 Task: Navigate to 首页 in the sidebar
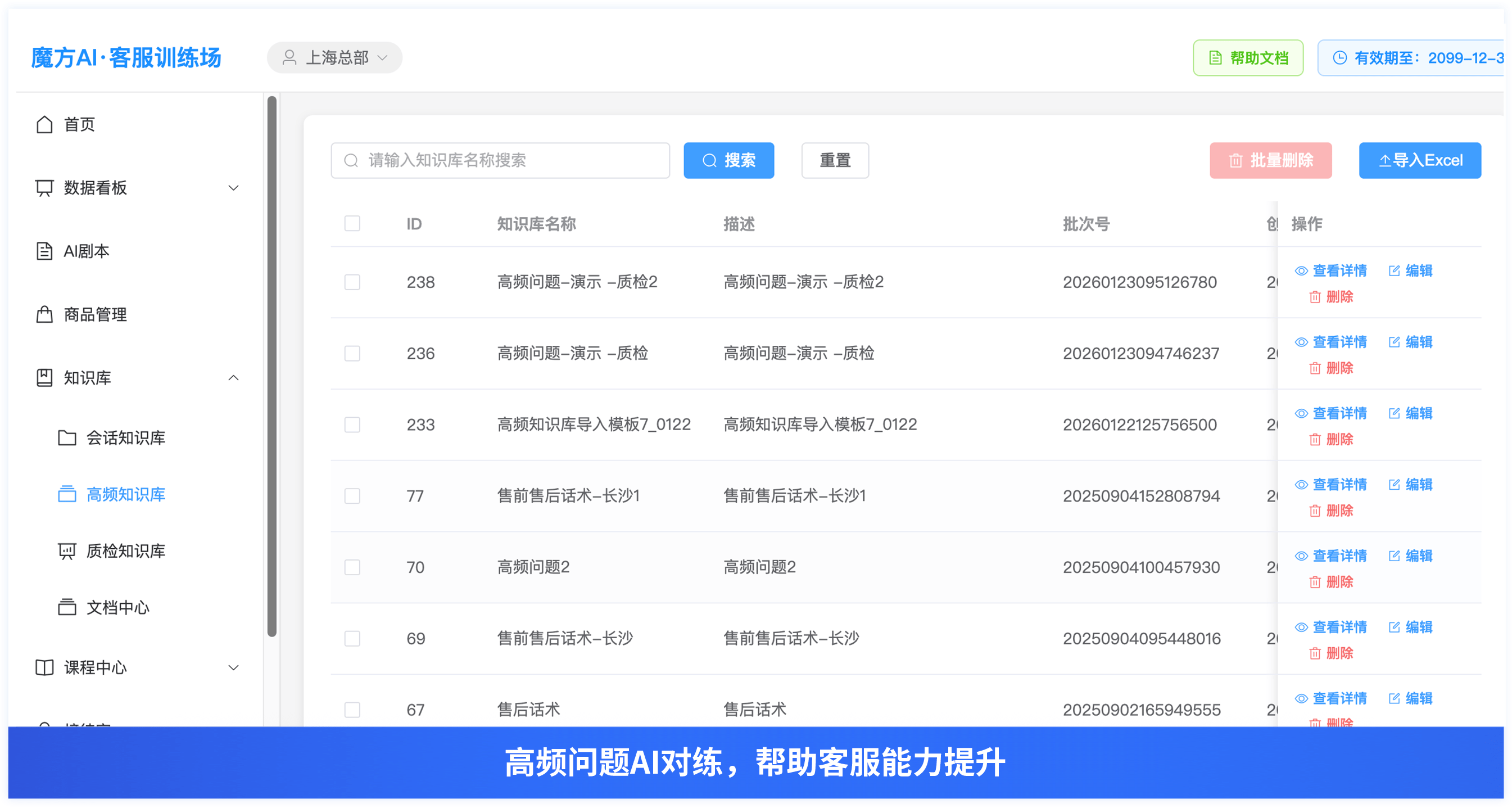79,124
